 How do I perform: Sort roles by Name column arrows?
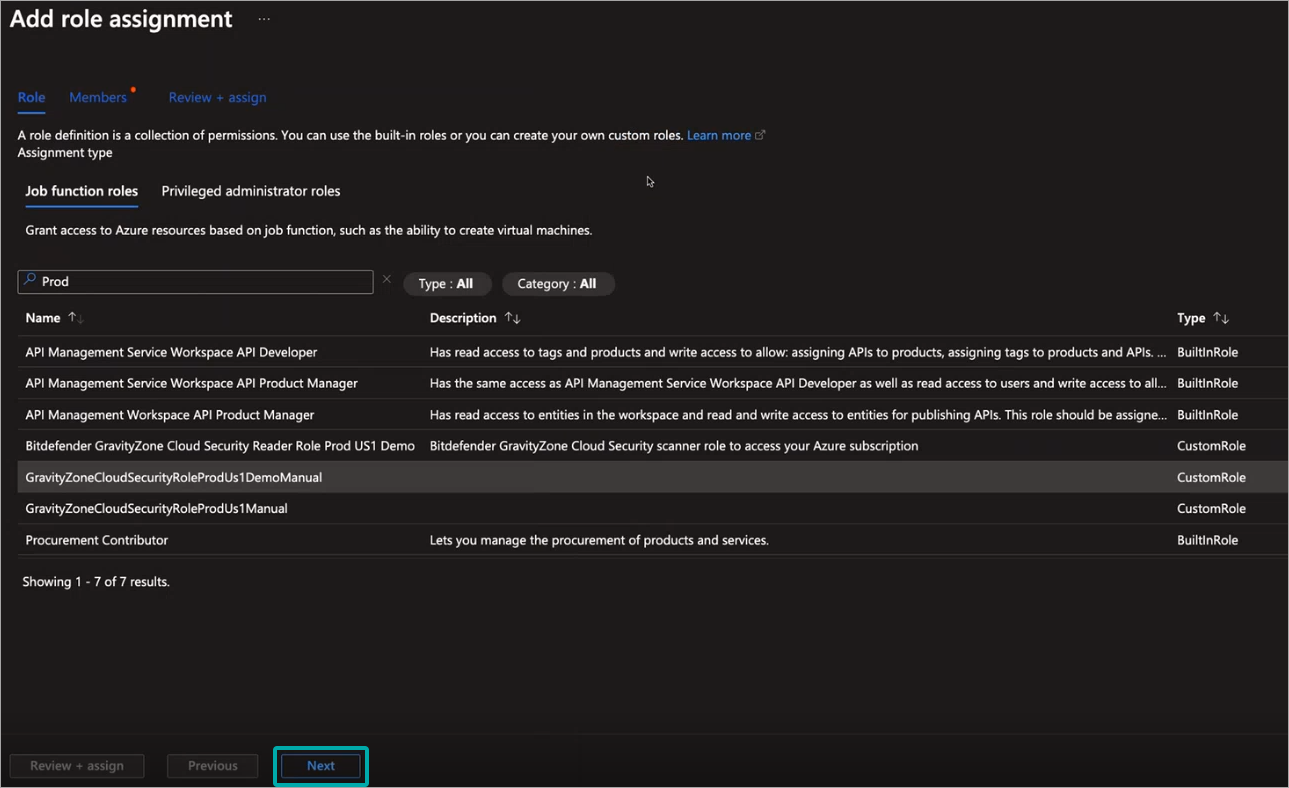click(x=75, y=318)
